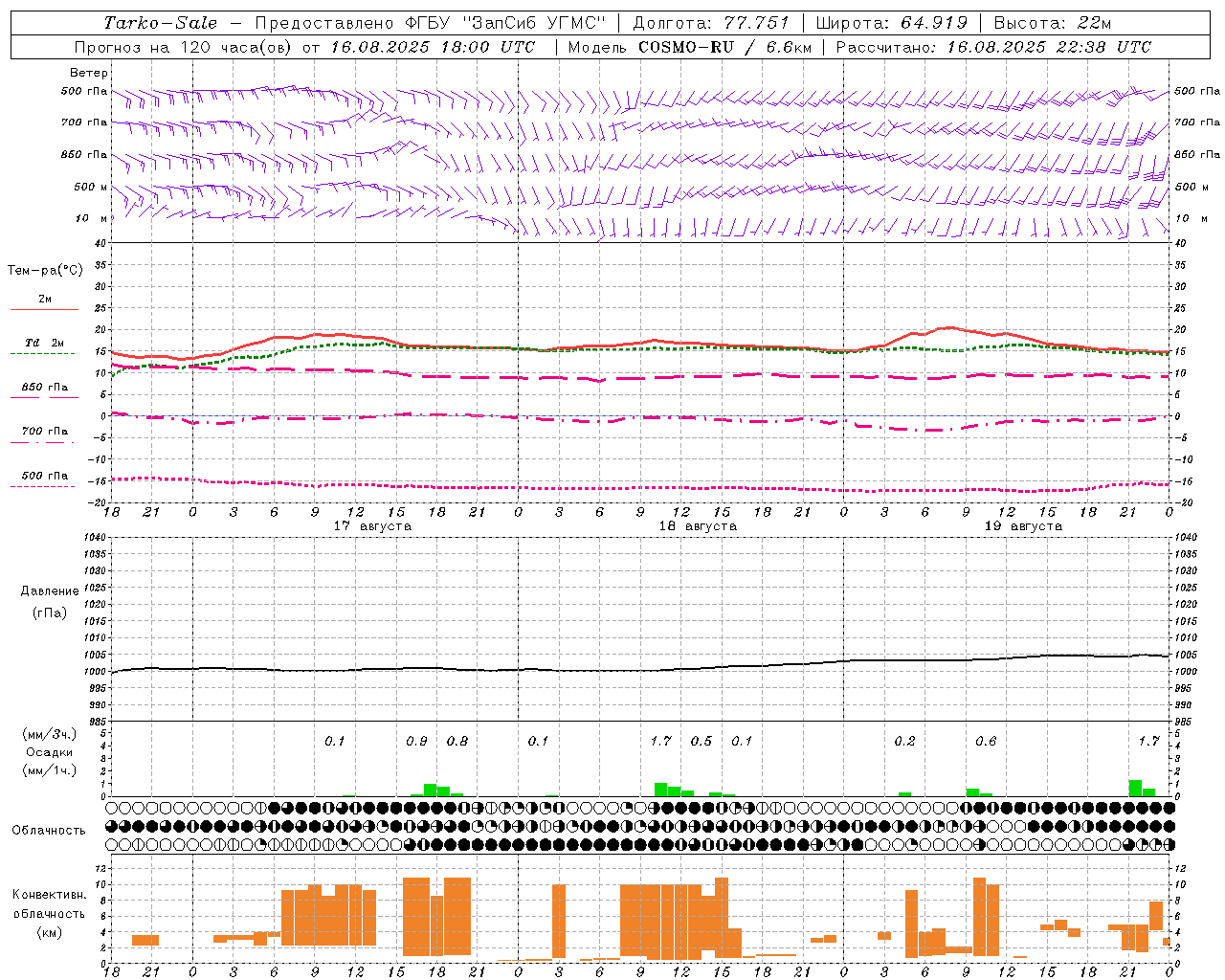Click the 0.6 precipitation amount value

(x=986, y=741)
